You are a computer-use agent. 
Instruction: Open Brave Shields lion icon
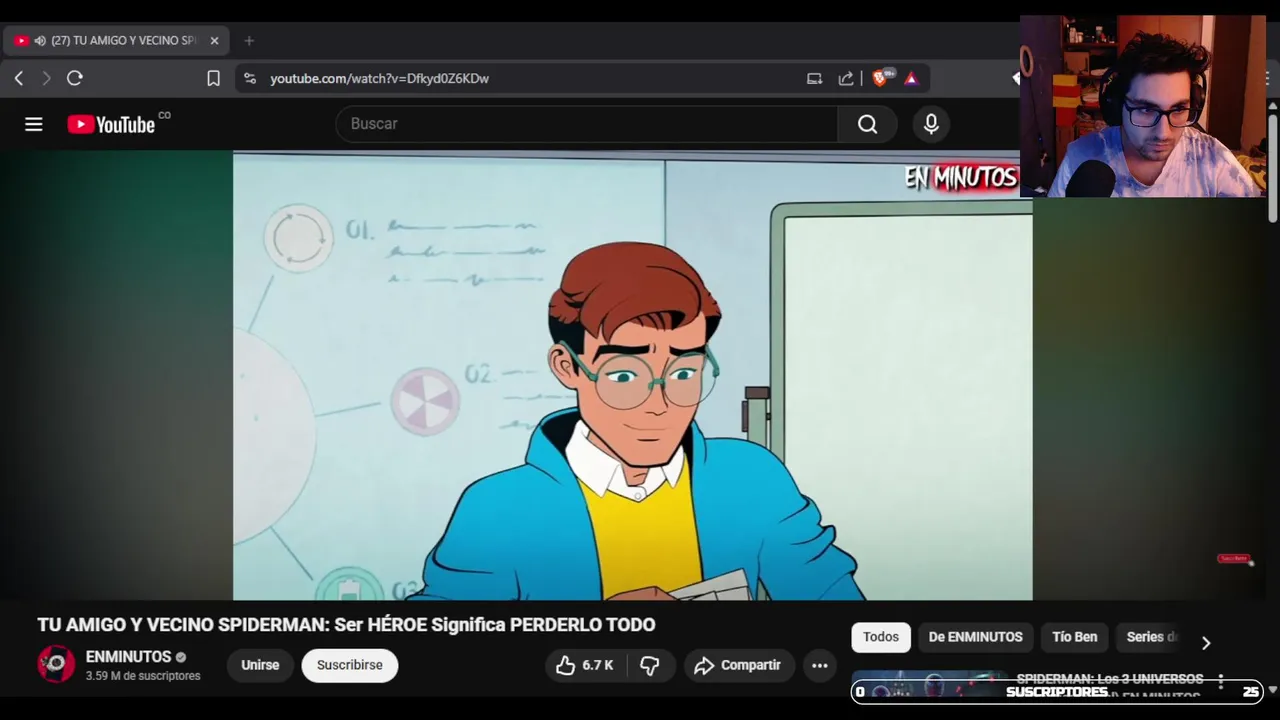pos(881,78)
